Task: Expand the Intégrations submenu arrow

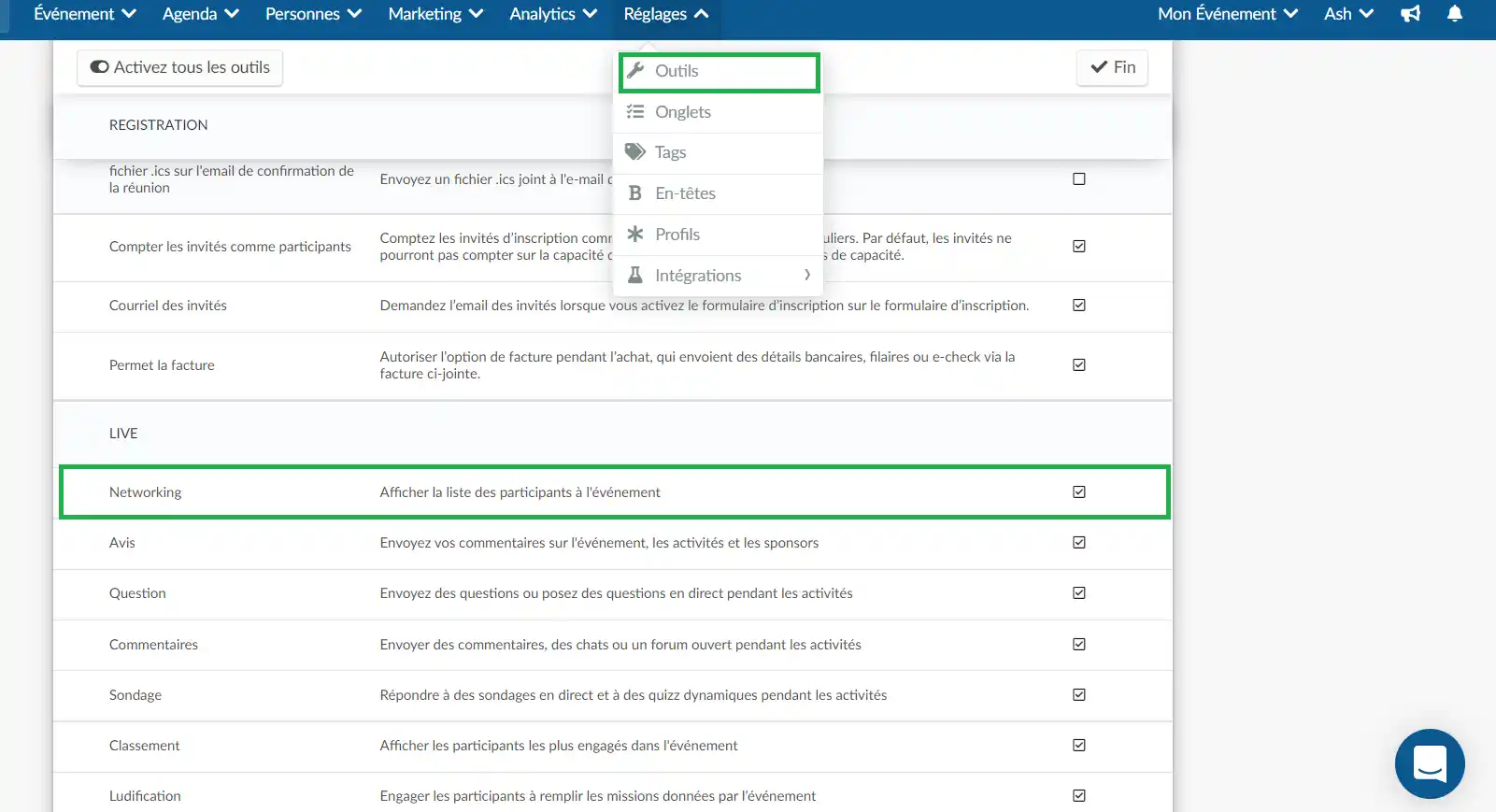Action: (x=807, y=275)
